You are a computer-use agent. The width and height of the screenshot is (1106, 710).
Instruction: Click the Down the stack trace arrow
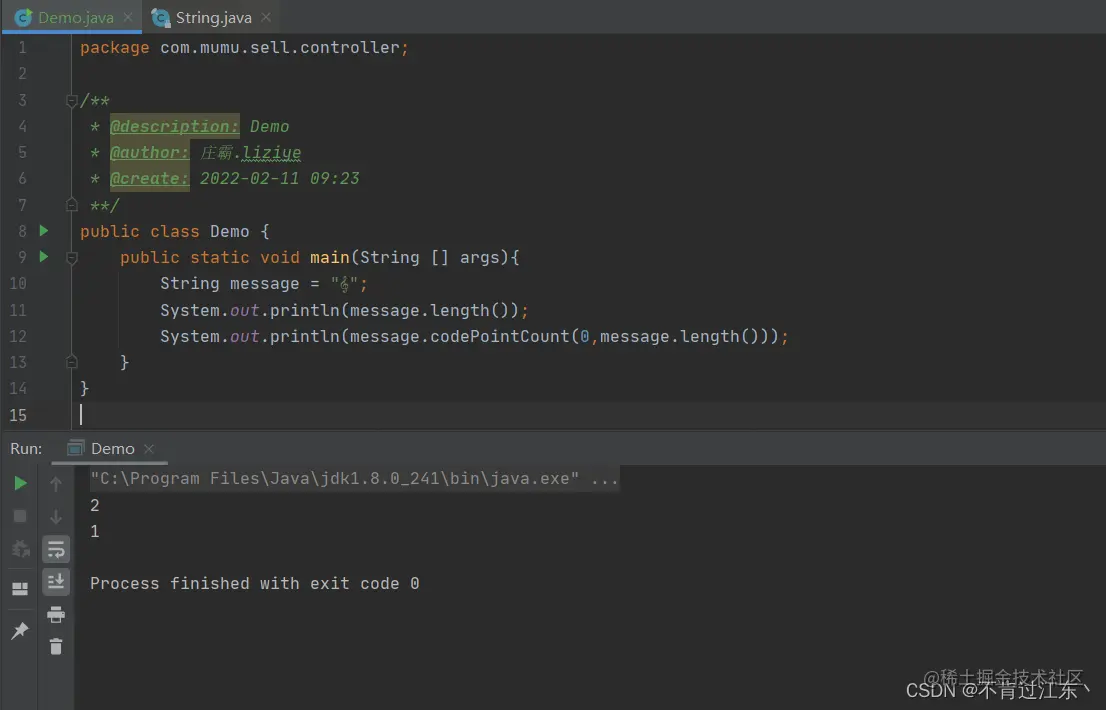[56, 517]
